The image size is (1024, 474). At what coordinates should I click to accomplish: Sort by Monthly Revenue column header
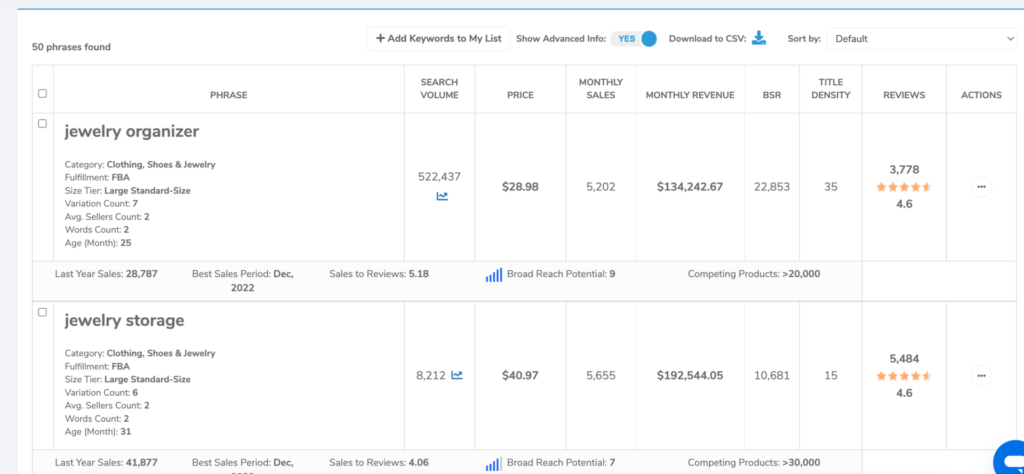tap(690, 95)
